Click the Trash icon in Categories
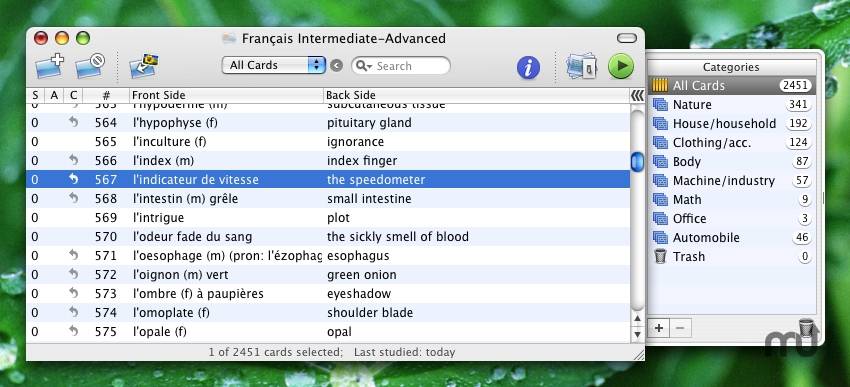Viewport: 850px width, 387px height. pos(660,256)
